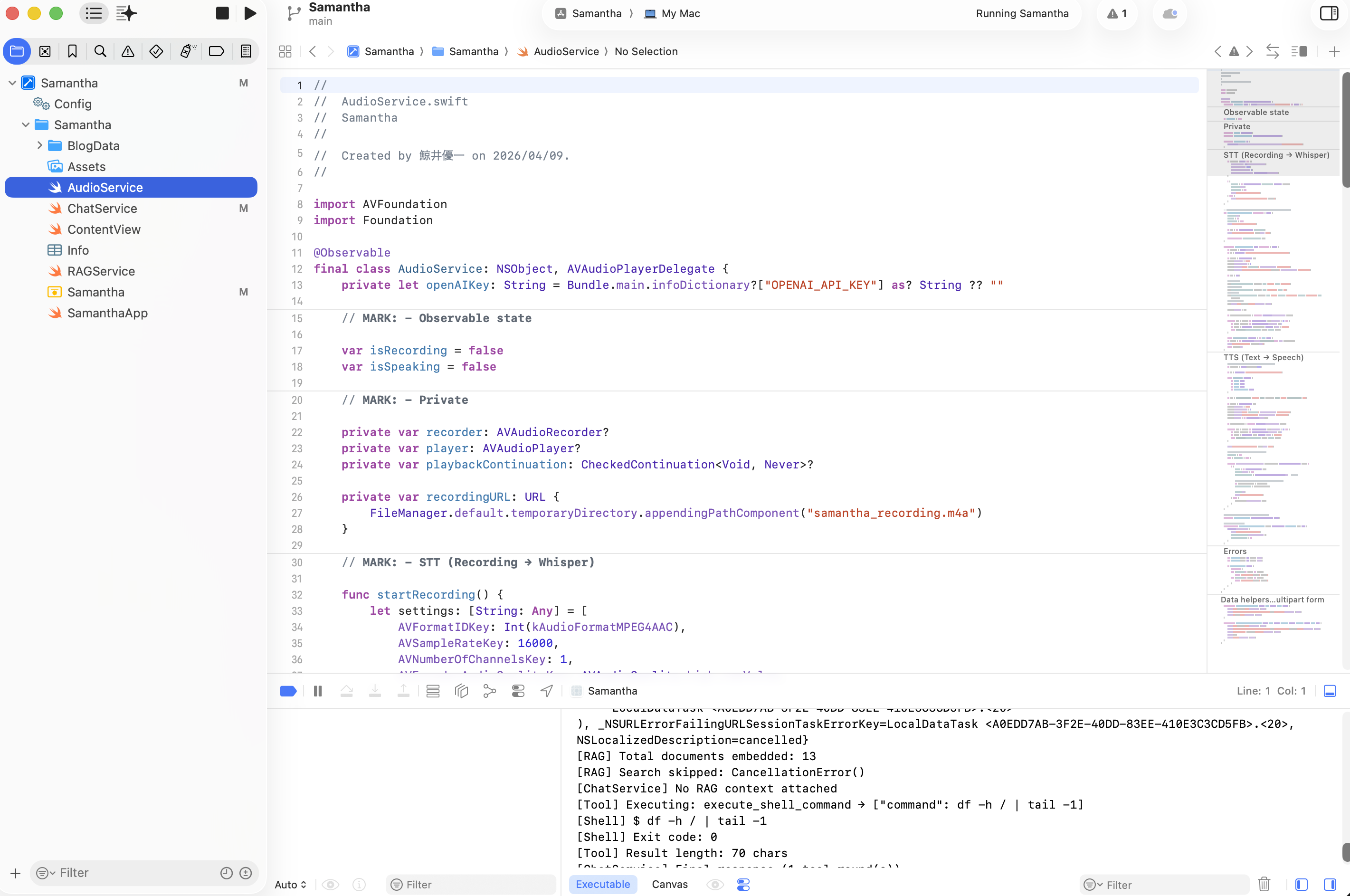Switch to the Canvas tab

669,884
